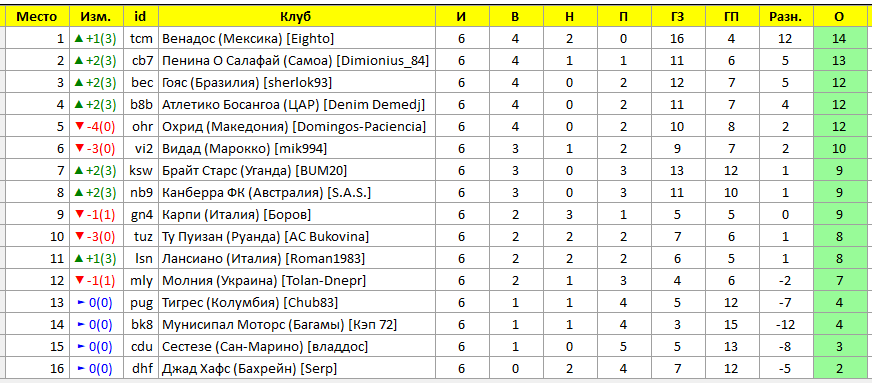Select the Клуб column header

296,17
